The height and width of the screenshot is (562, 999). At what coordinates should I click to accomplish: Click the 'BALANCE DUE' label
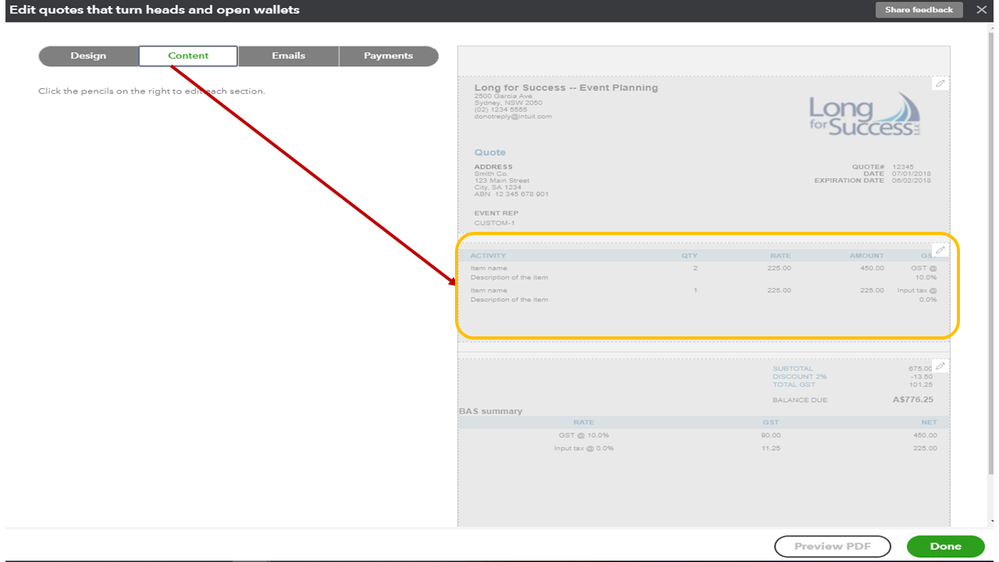800,400
